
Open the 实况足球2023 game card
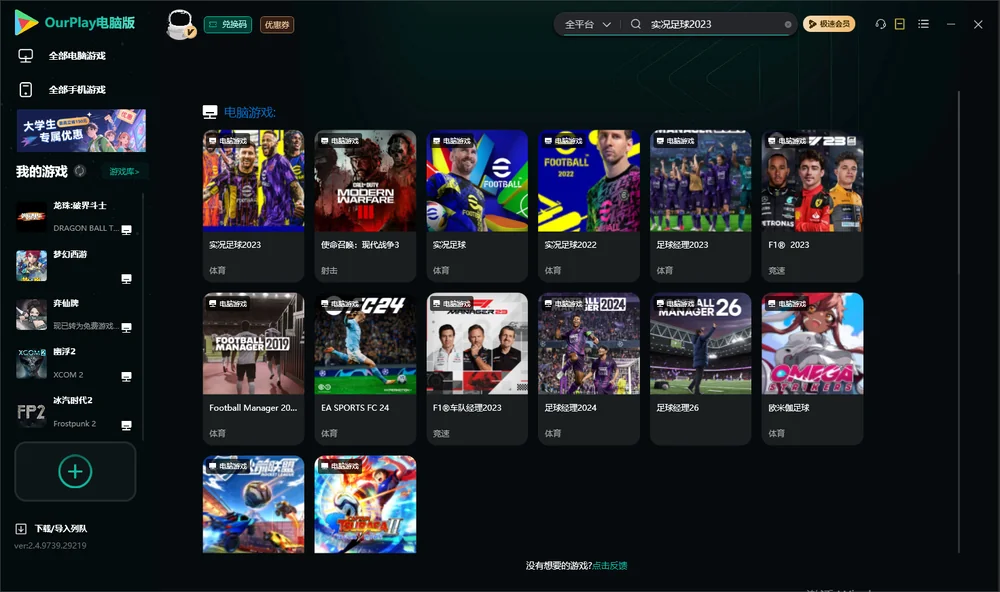pos(253,205)
